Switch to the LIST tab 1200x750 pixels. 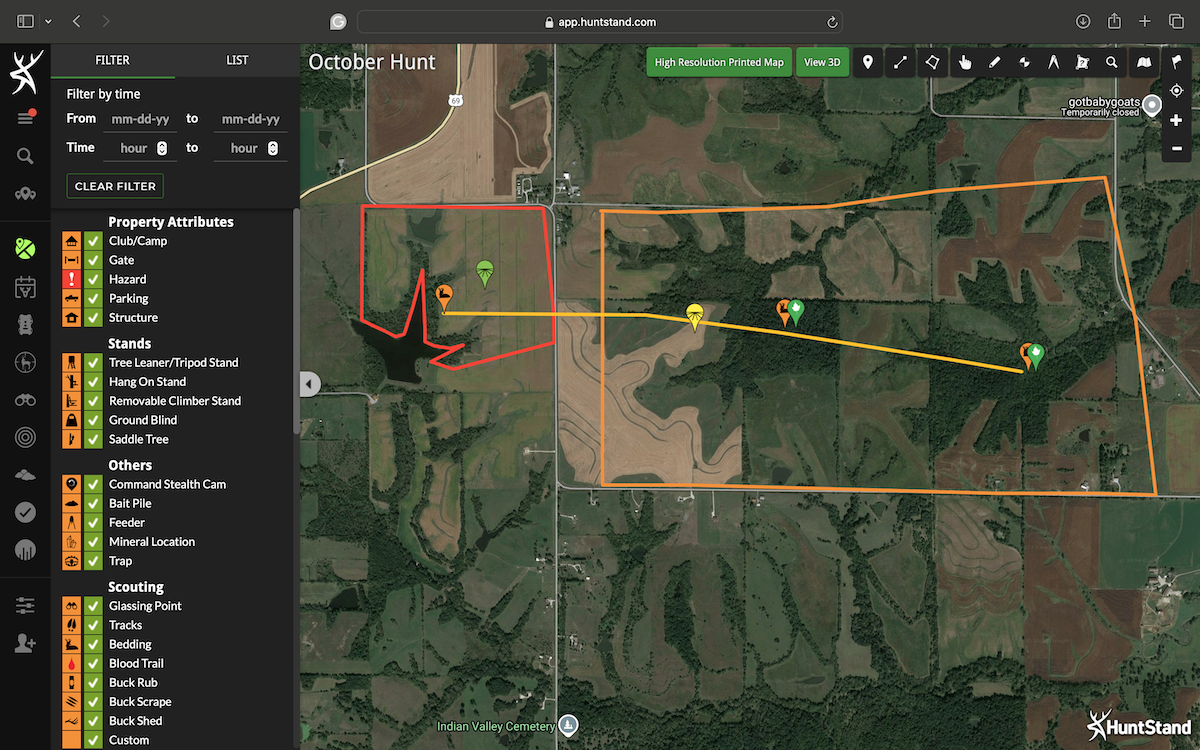coord(237,60)
